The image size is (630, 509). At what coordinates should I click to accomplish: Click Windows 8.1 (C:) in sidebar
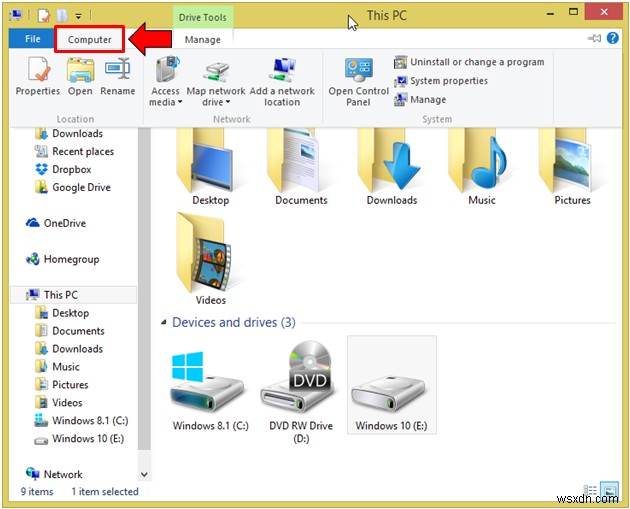pyautogui.click(x=81, y=421)
